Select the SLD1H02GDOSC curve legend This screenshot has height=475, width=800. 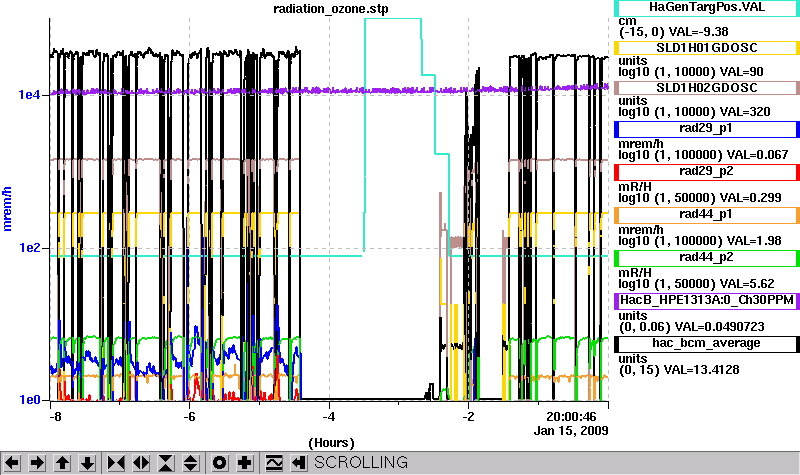pos(707,88)
